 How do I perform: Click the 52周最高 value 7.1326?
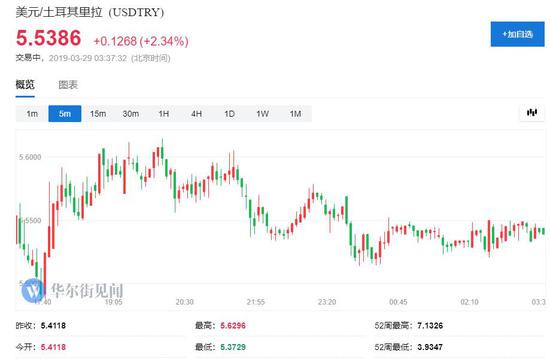(x=430, y=326)
